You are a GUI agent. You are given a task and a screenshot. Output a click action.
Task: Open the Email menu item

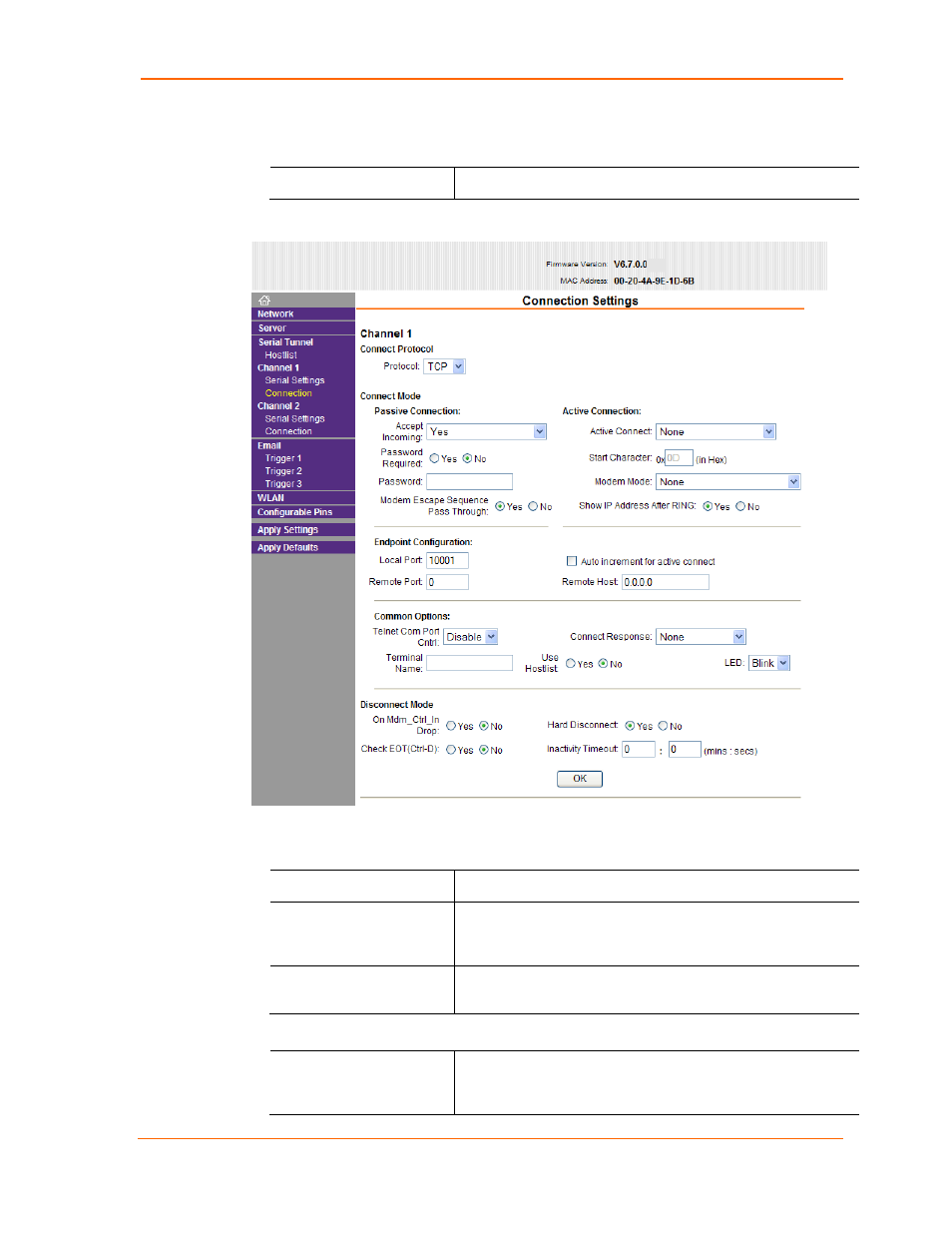pyautogui.click(x=269, y=446)
